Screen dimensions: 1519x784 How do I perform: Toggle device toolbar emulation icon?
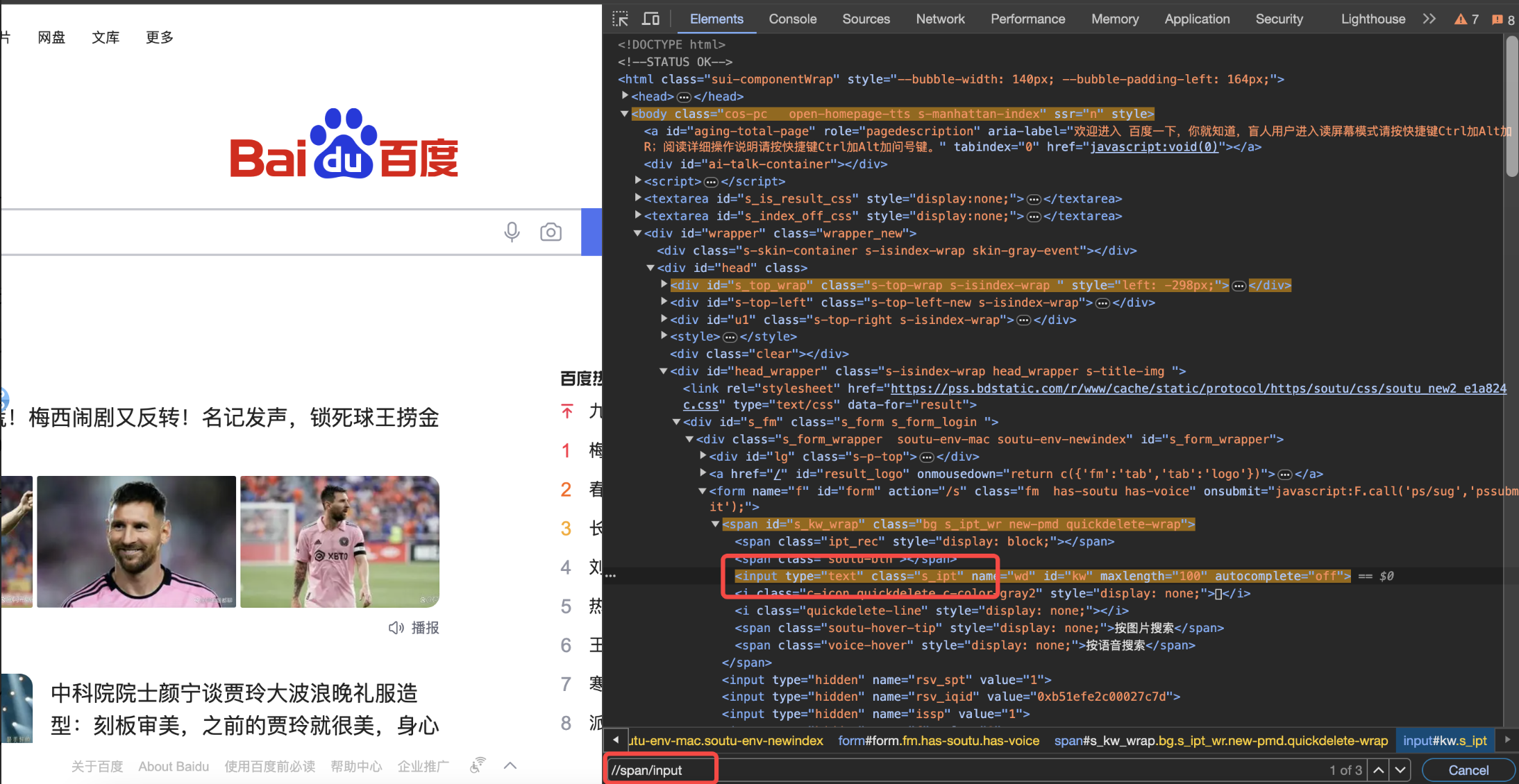(x=651, y=19)
